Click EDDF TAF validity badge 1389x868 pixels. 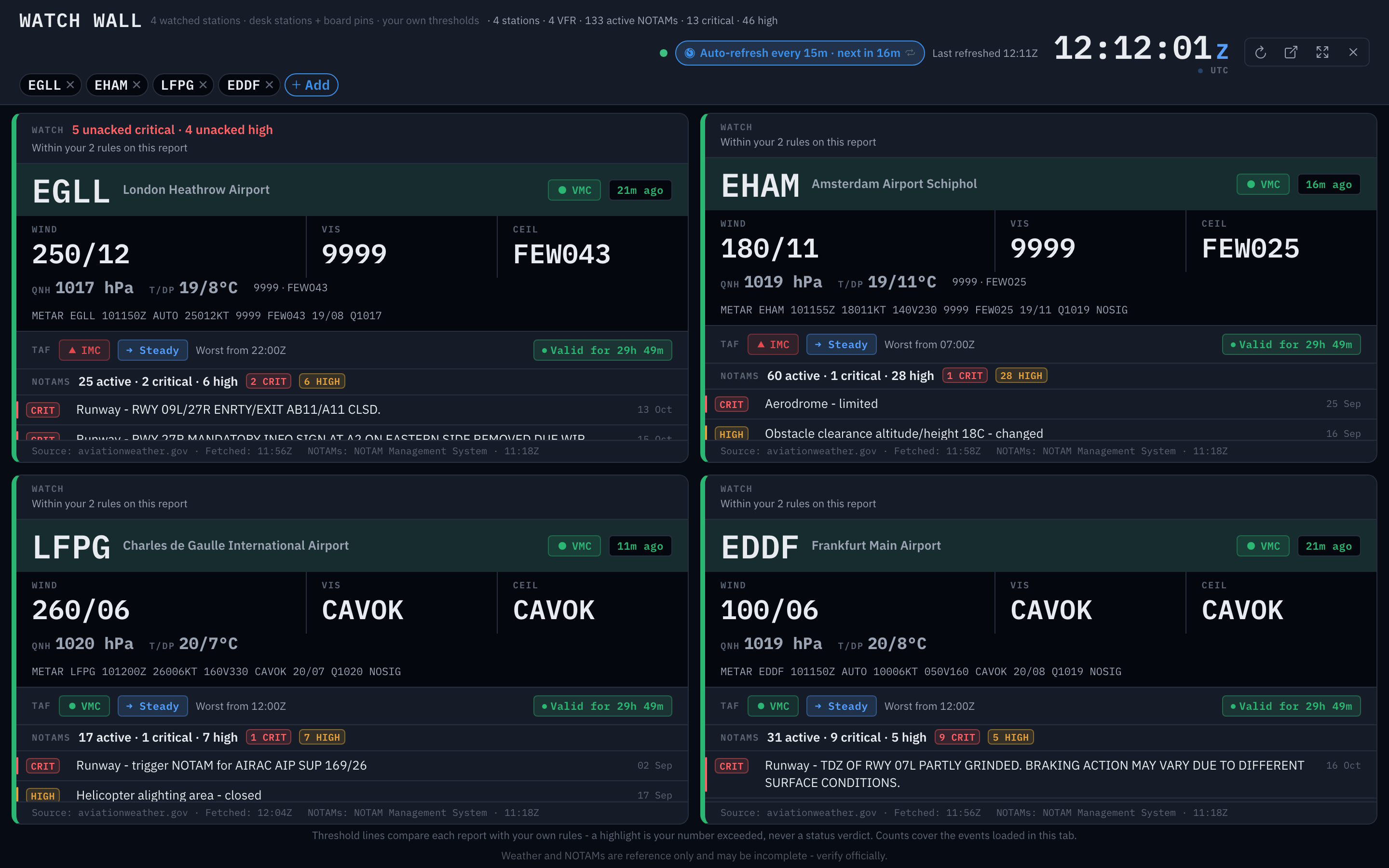point(1292,706)
